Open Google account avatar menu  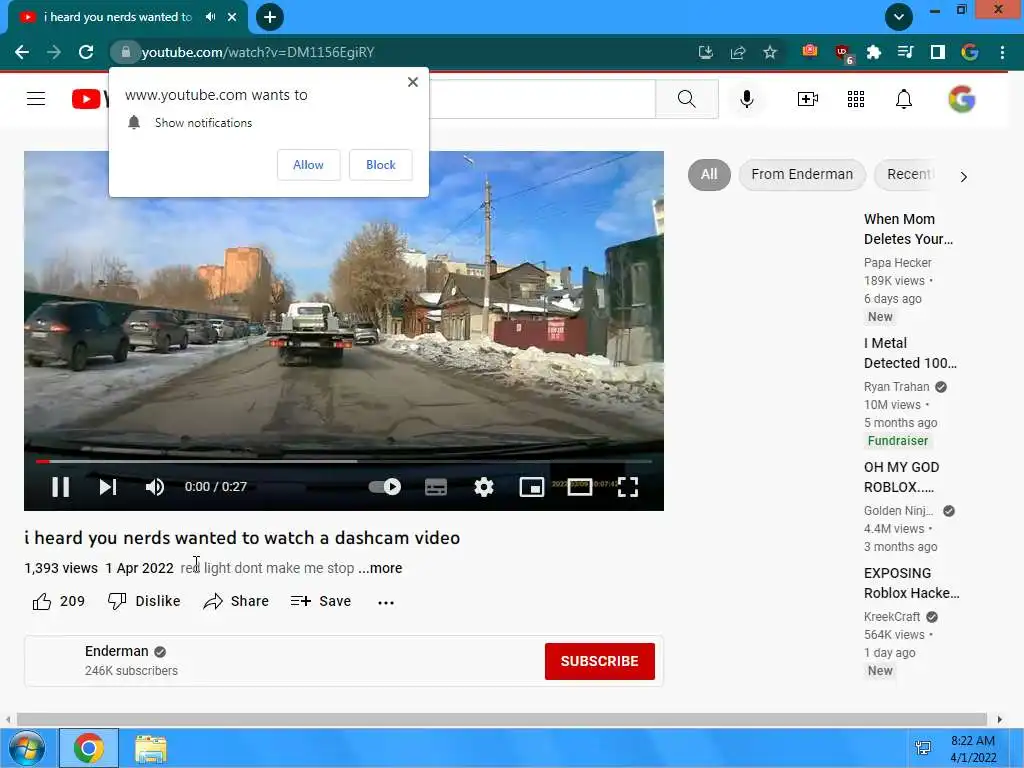point(962,99)
